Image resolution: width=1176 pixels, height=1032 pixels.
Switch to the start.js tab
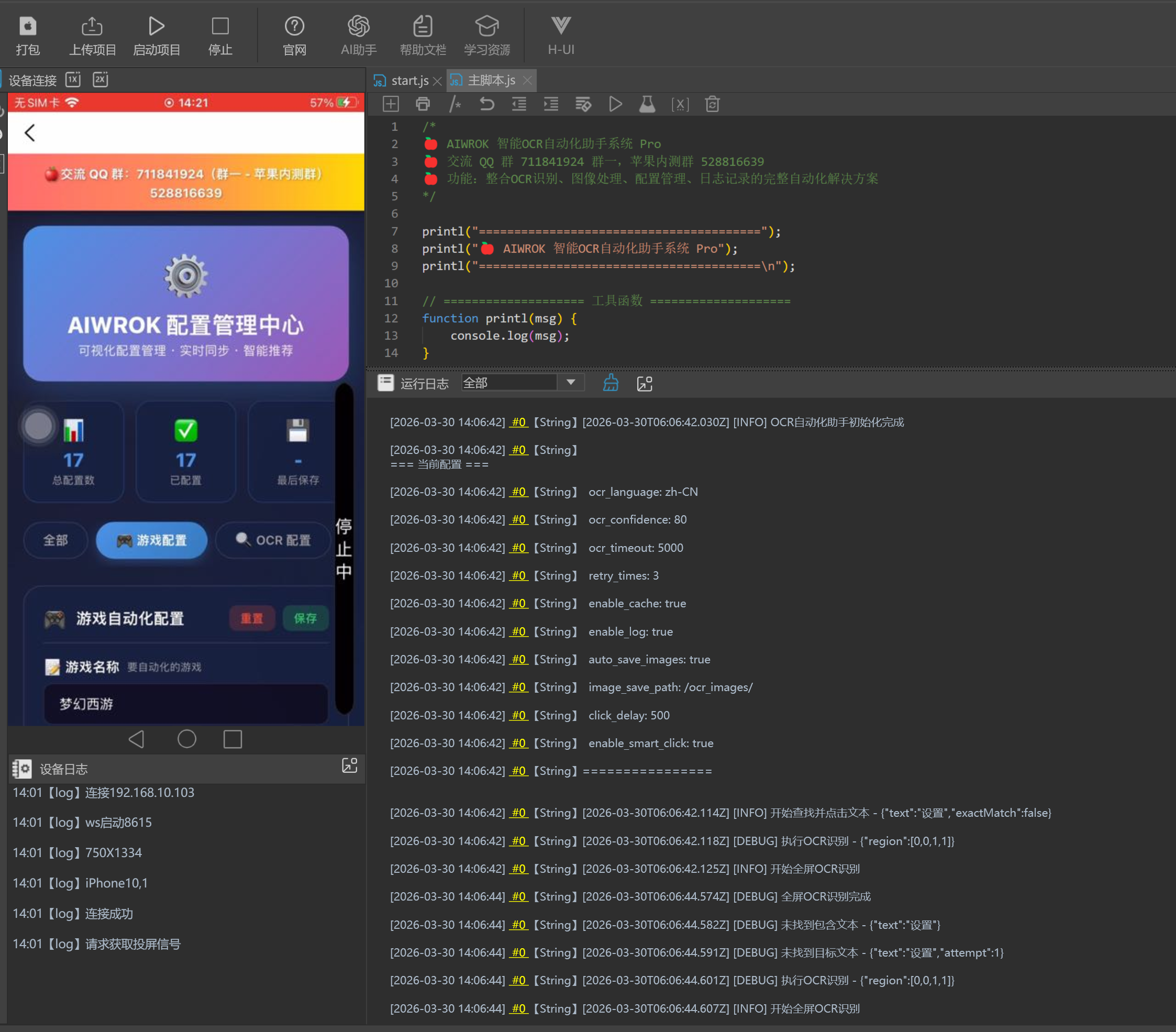point(409,81)
